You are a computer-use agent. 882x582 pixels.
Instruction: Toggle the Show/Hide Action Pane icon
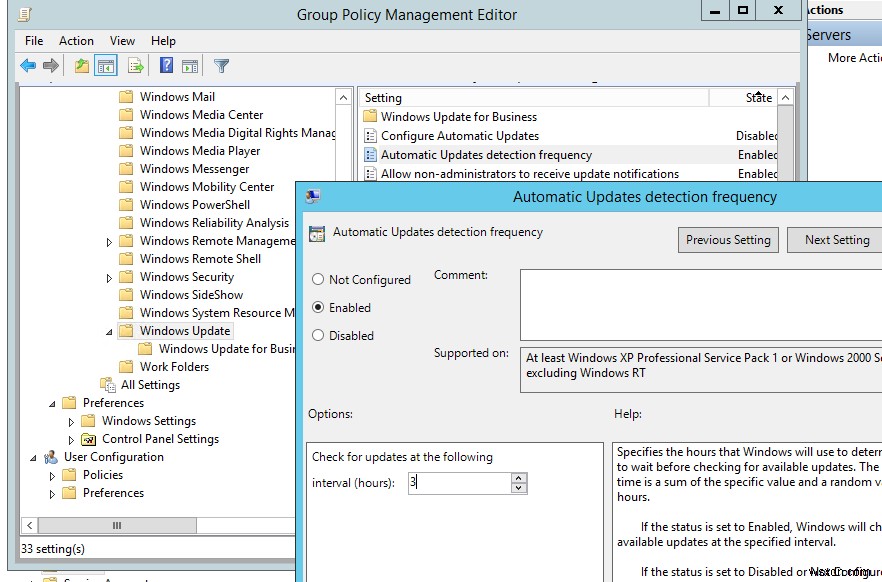pos(190,65)
